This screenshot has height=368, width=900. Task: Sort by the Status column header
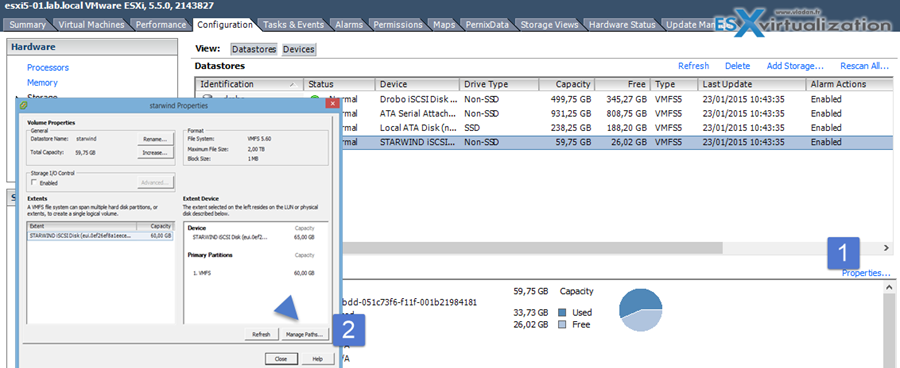(339, 84)
